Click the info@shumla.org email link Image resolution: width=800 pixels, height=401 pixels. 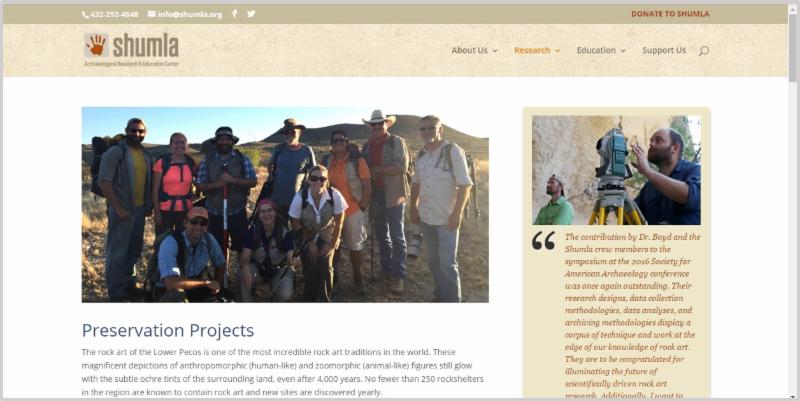190,14
